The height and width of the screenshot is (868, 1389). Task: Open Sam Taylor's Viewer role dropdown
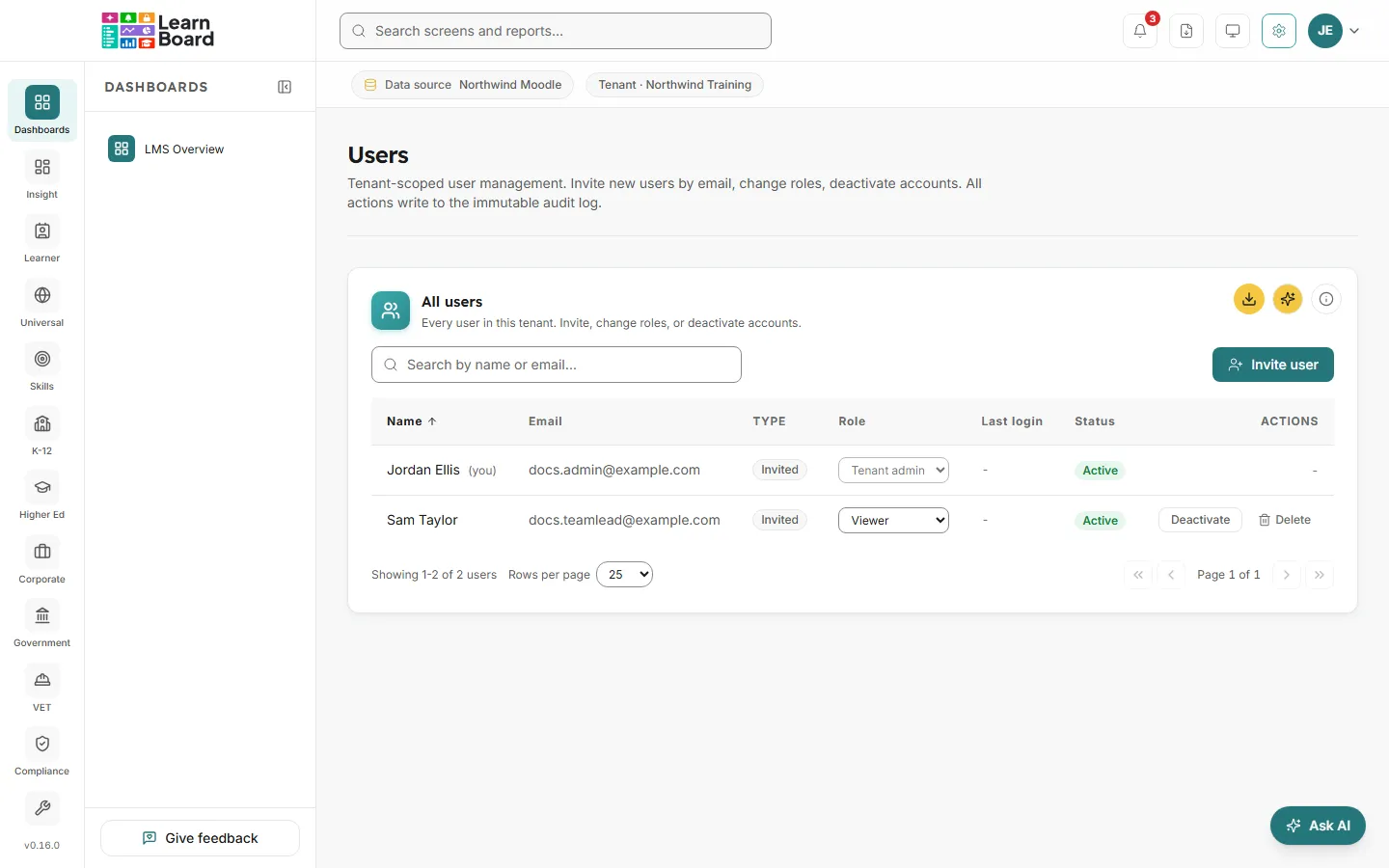pyautogui.click(x=893, y=520)
